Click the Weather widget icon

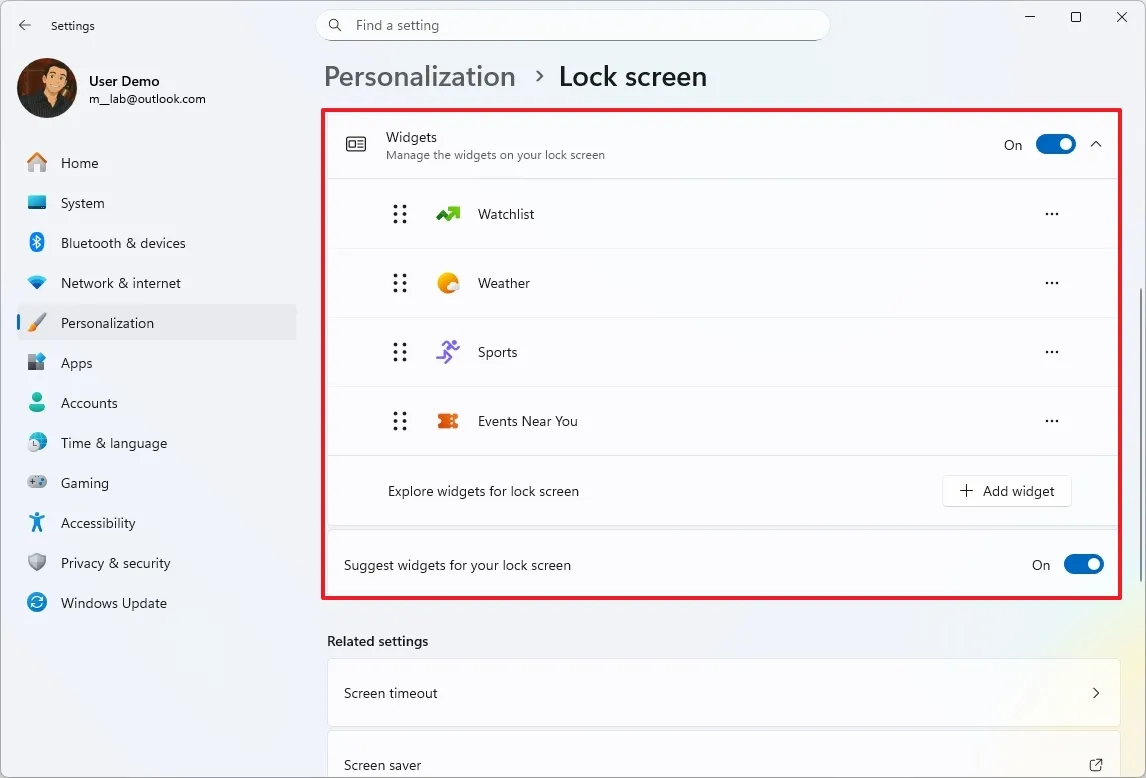click(448, 283)
